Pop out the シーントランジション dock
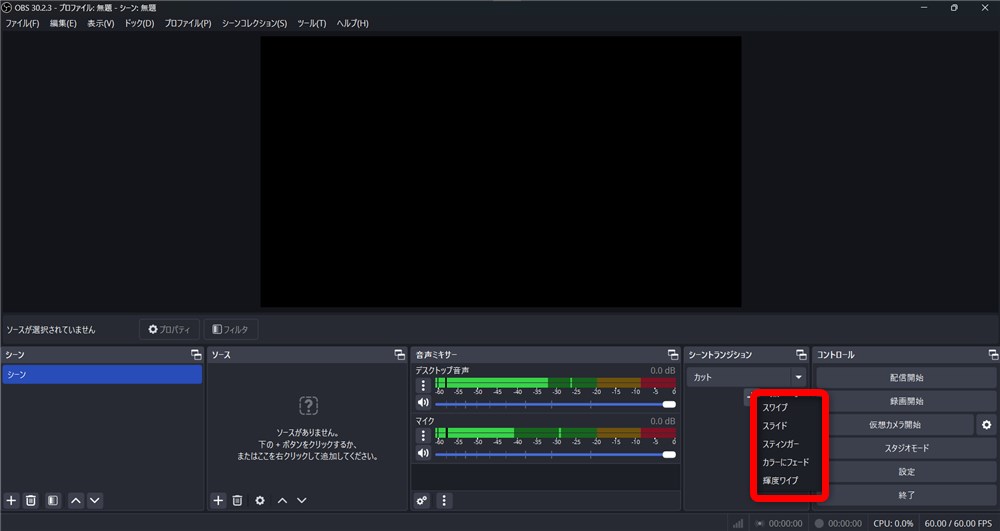This screenshot has height=531, width=1000. [x=801, y=354]
